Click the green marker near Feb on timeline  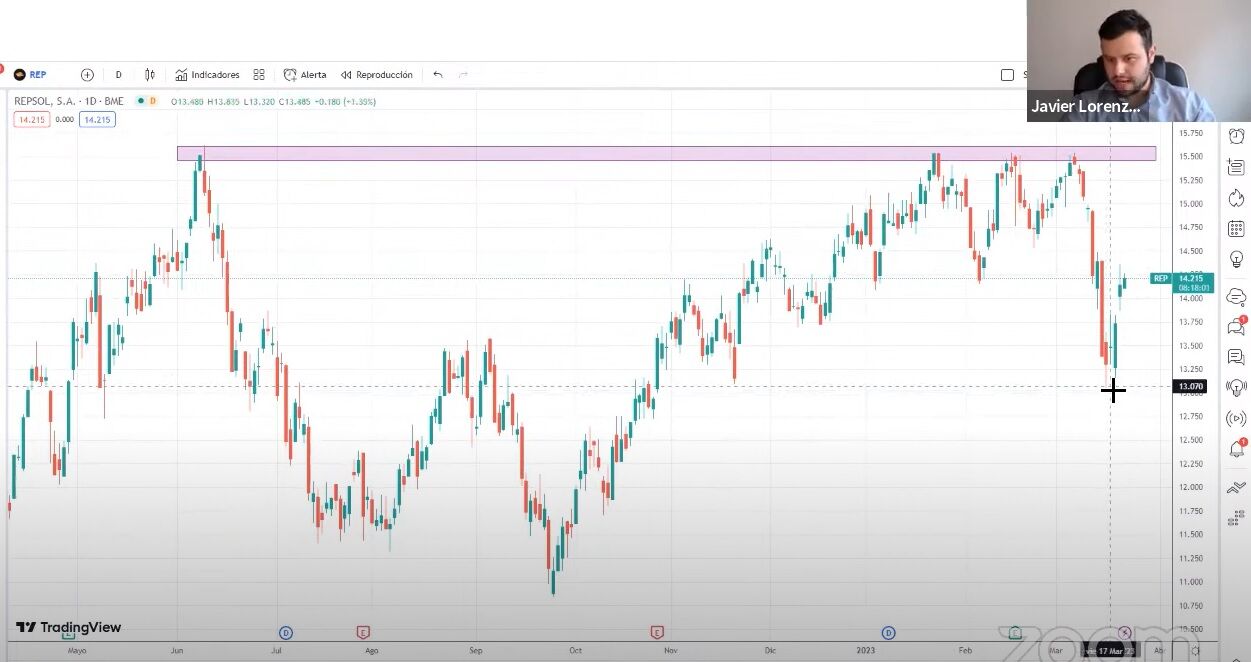(x=1015, y=632)
